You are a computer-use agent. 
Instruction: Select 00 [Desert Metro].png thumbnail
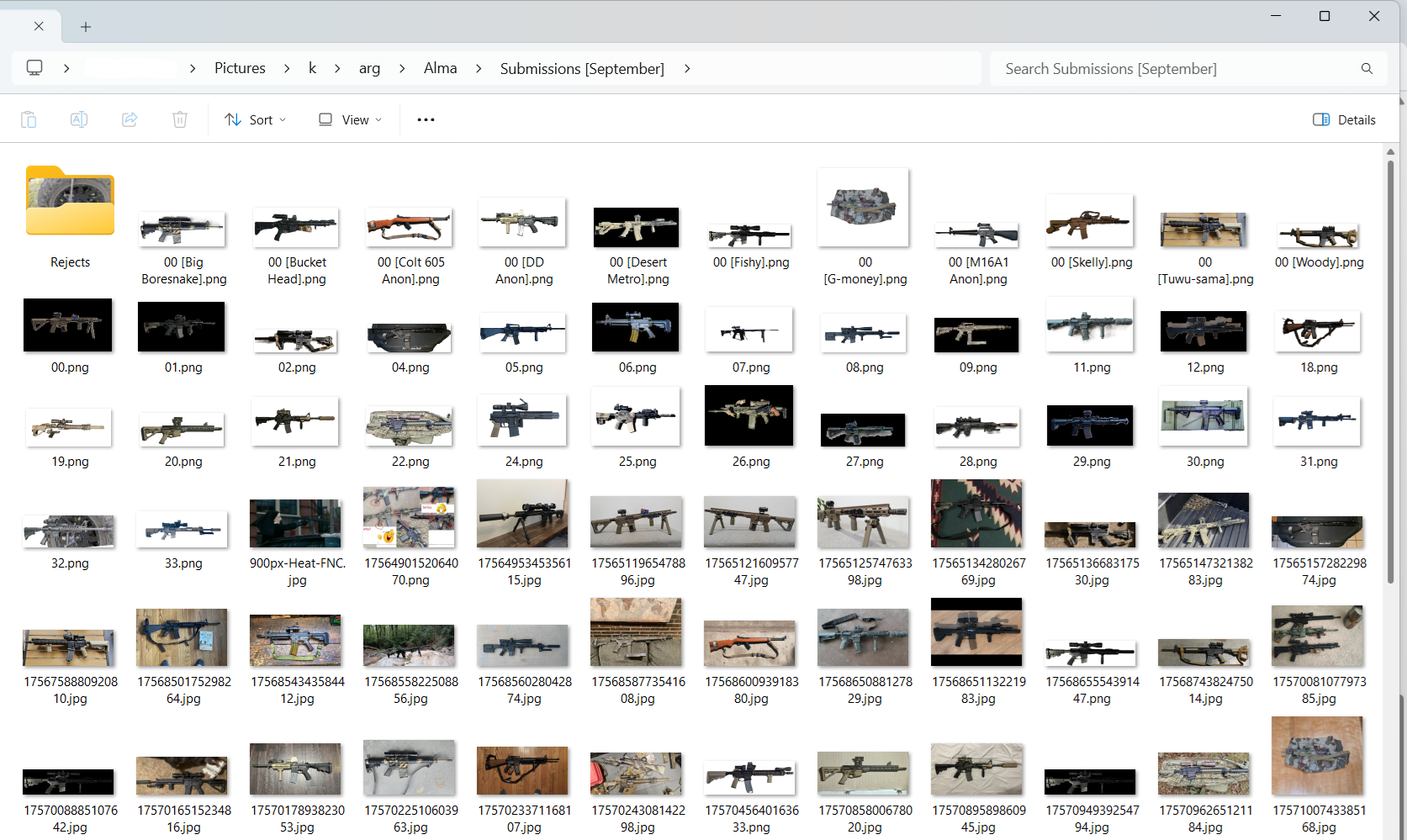click(x=637, y=227)
